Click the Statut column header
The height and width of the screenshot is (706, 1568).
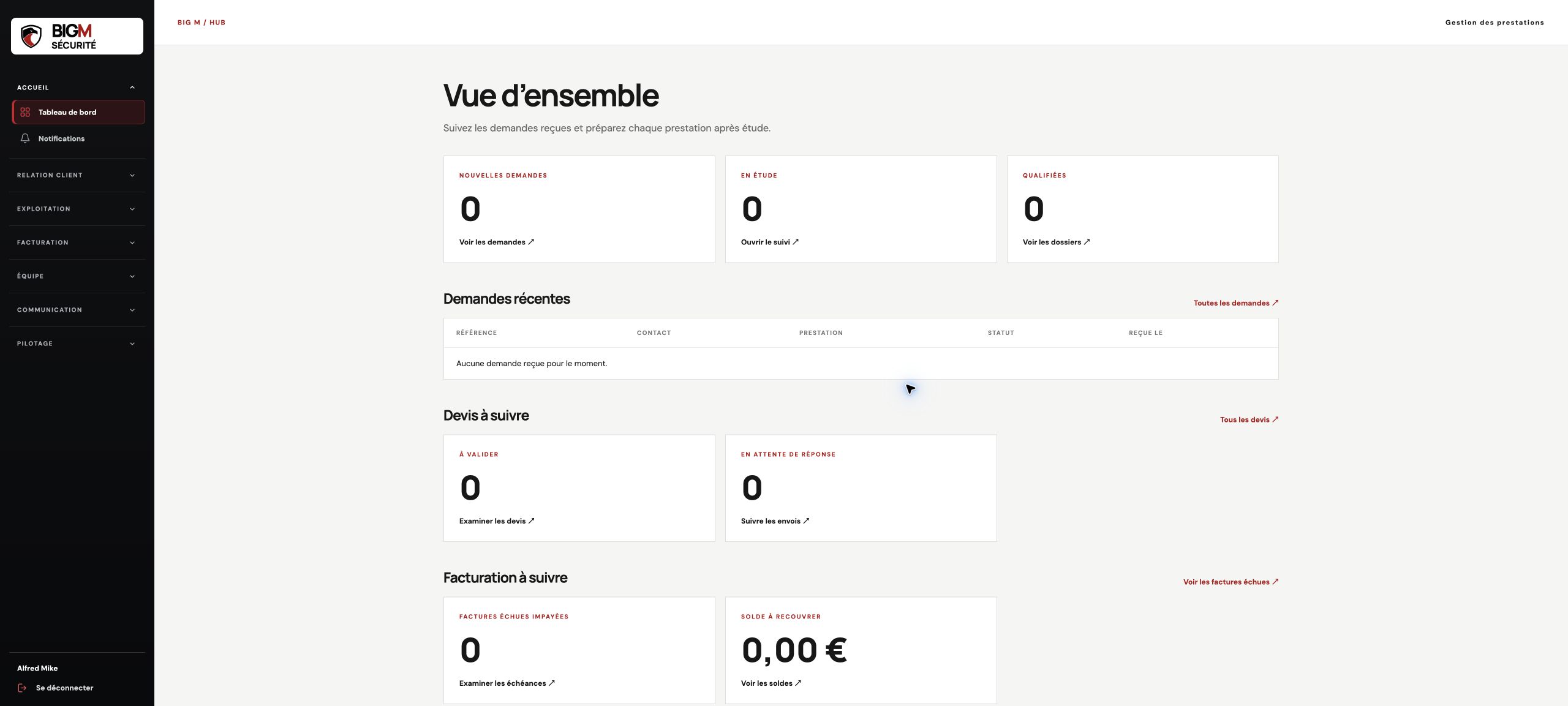1001,333
